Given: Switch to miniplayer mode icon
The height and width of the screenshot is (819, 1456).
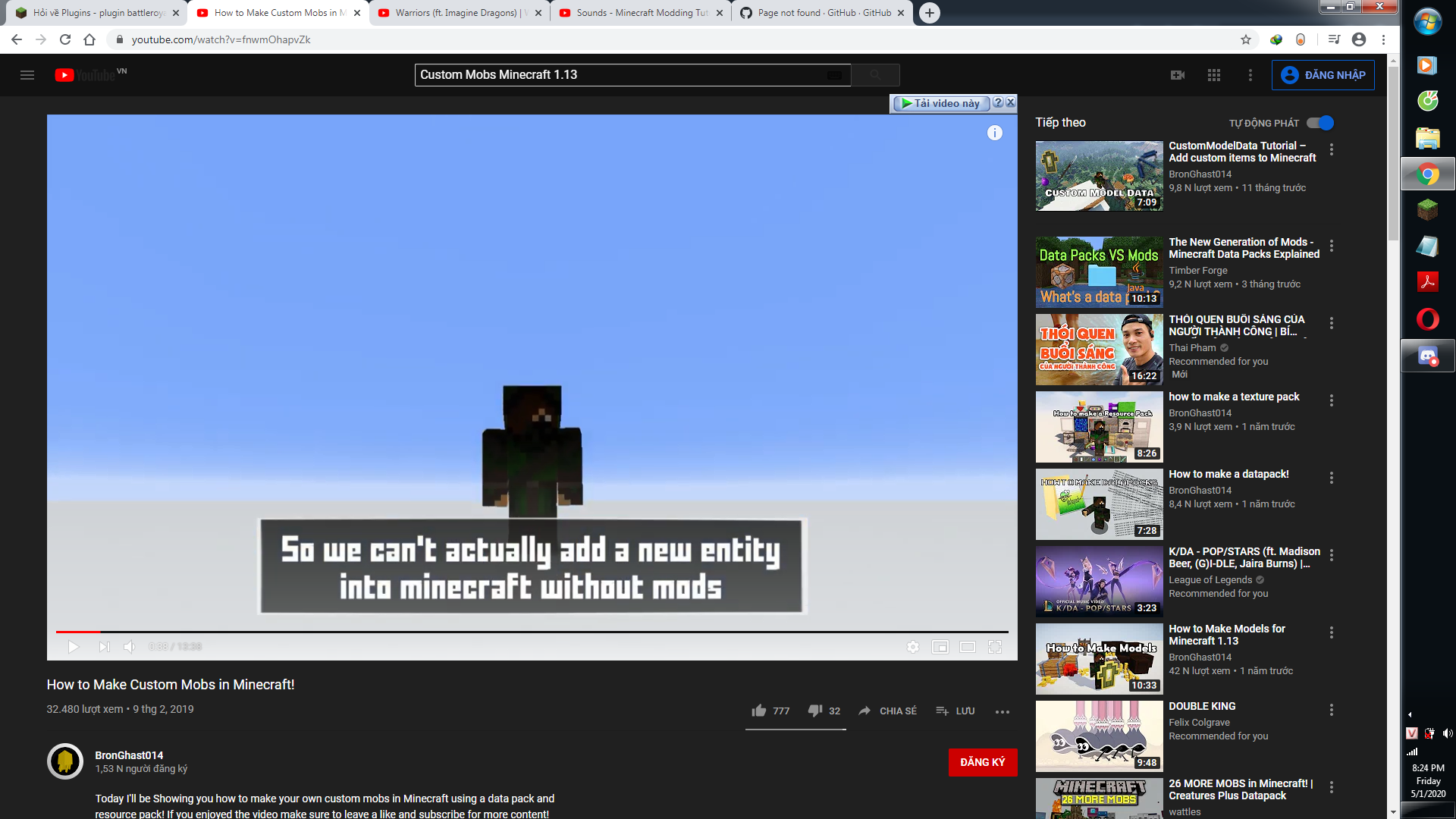Looking at the screenshot, I should 940,647.
